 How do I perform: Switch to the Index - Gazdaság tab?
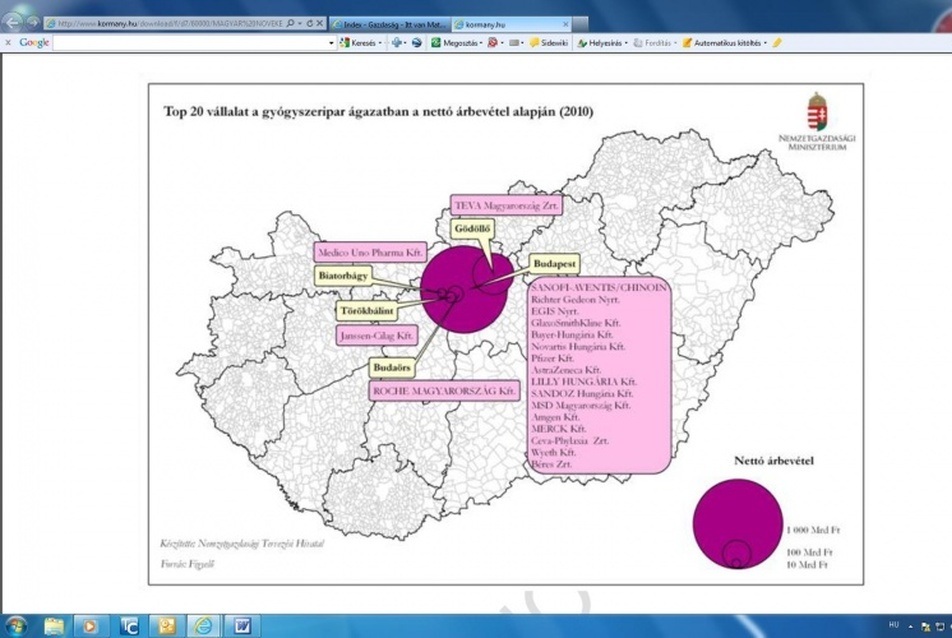coord(389,24)
